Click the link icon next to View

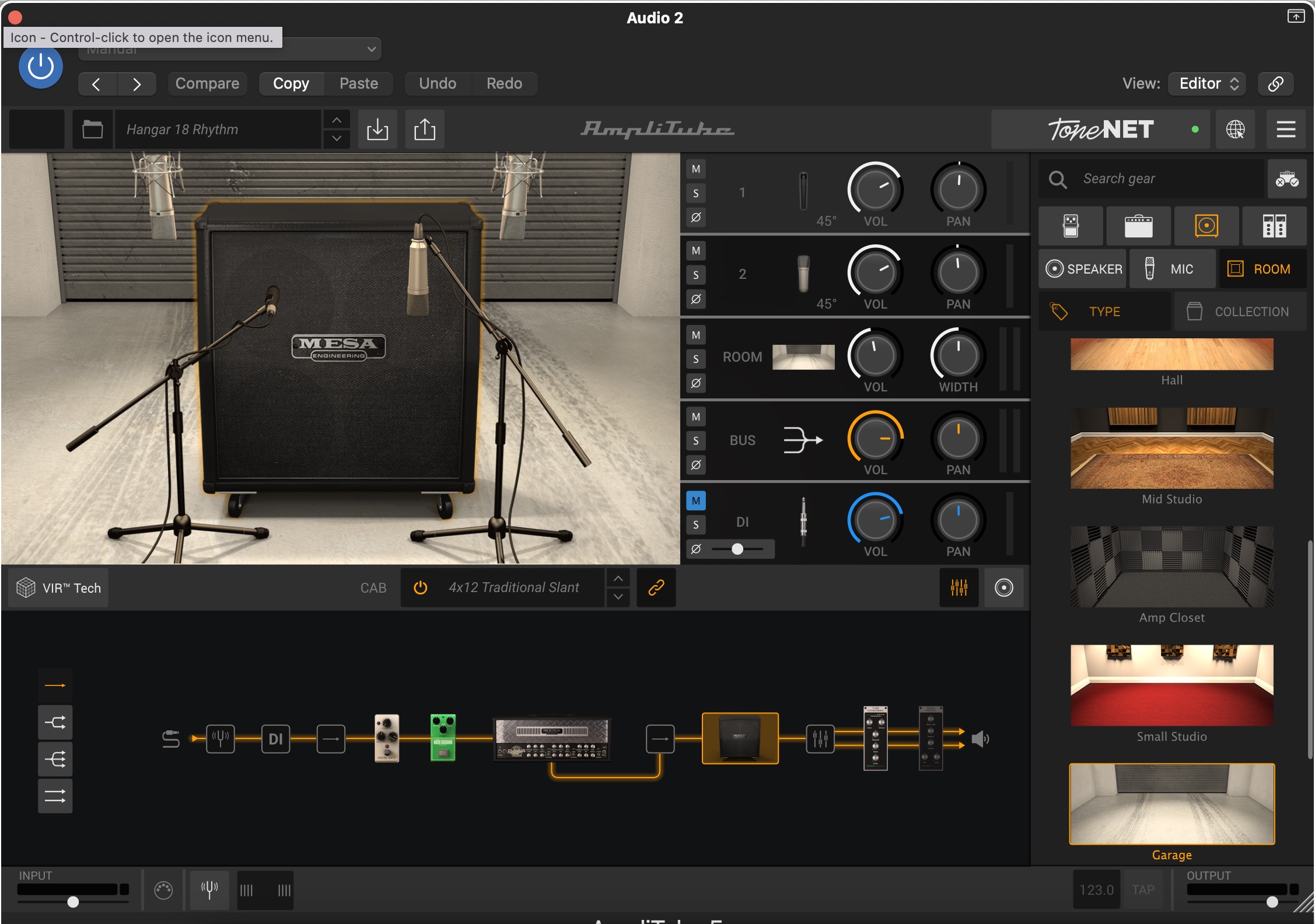tap(1275, 83)
